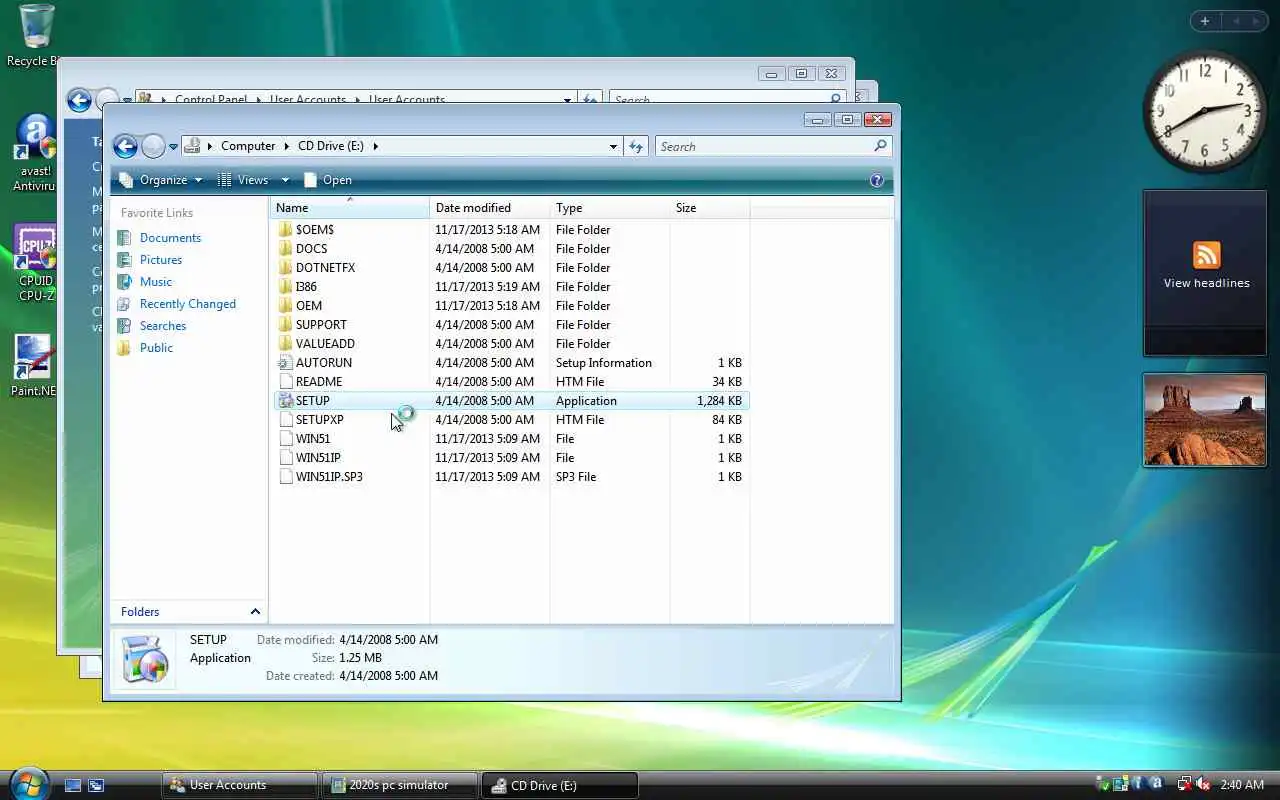Select the README file icon
This screenshot has height=800, width=1280.
pyautogui.click(x=286, y=382)
